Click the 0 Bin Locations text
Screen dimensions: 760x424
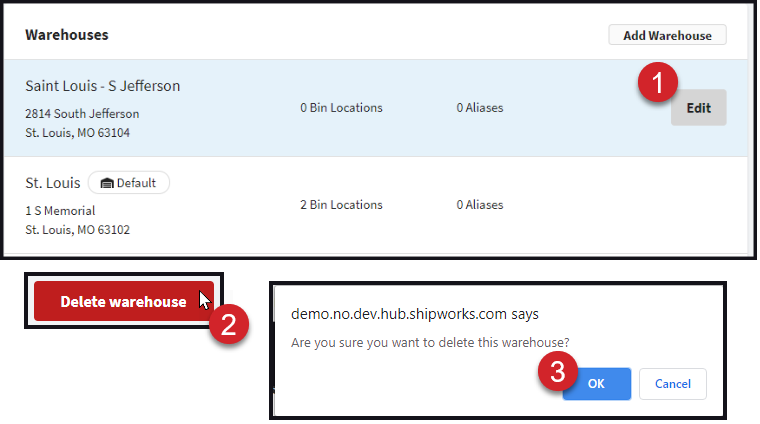point(341,108)
